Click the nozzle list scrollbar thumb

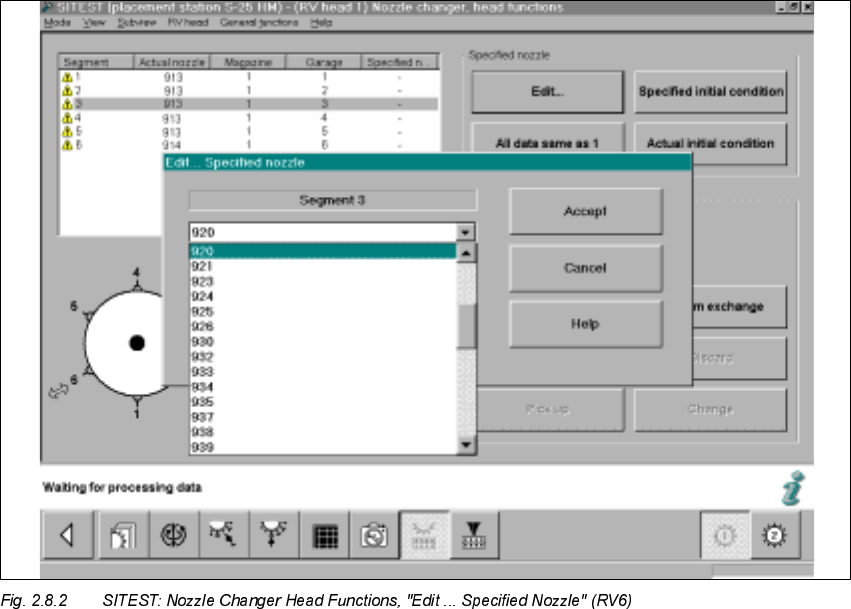(x=466, y=326)
